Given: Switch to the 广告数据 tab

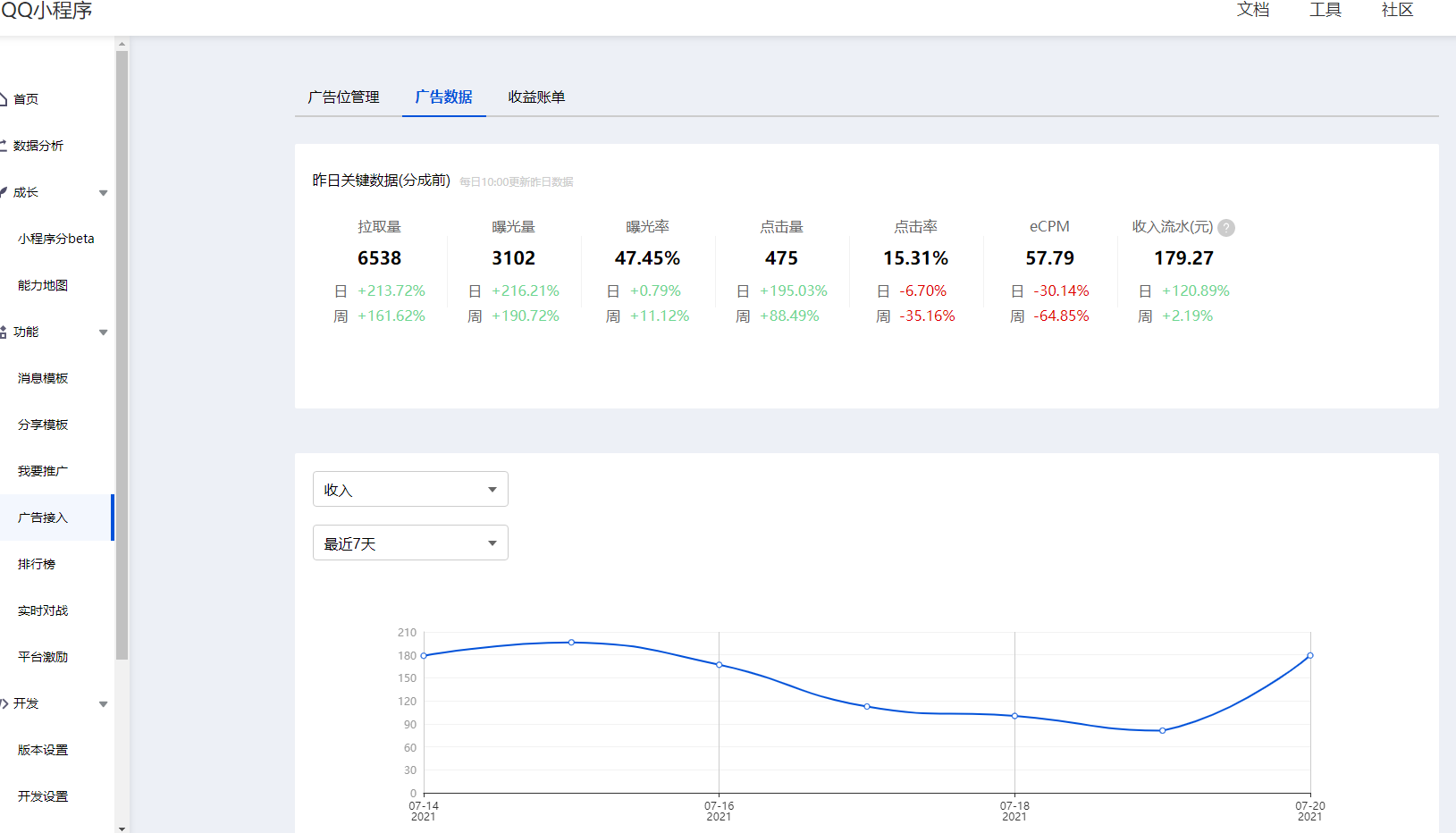Looking at the screenshot, I should [443, 97].
